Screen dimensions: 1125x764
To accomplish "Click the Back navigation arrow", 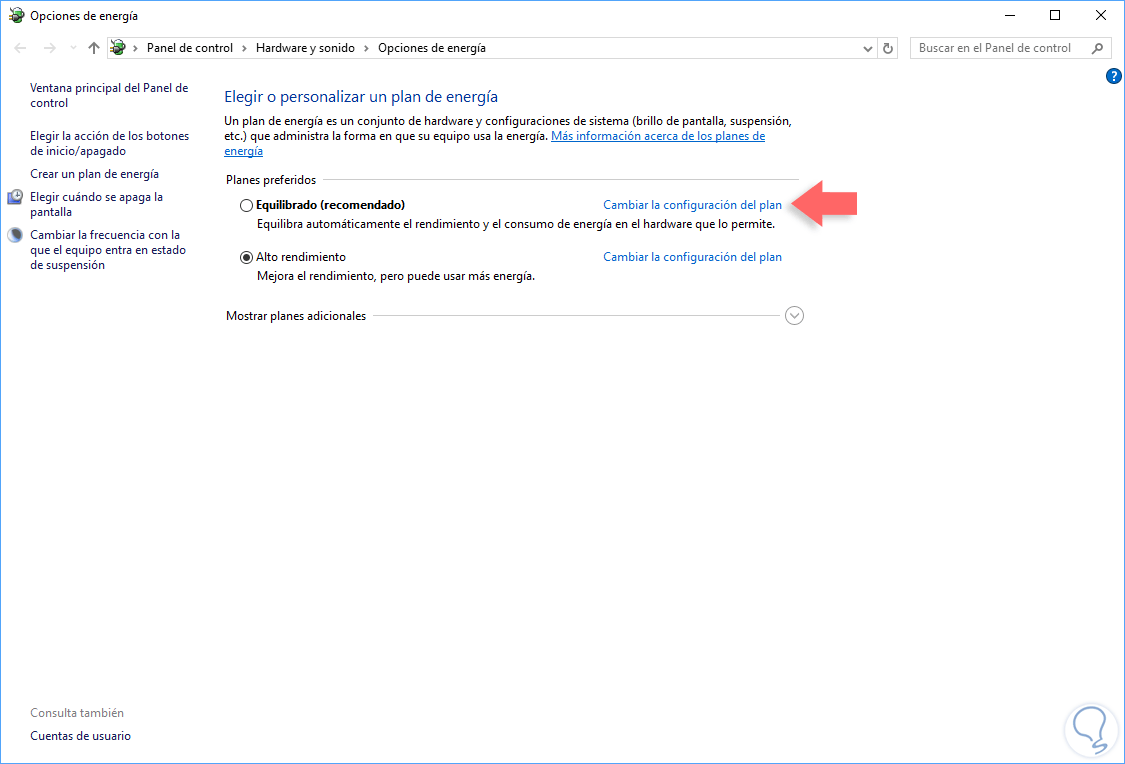I will click(20, 48).
